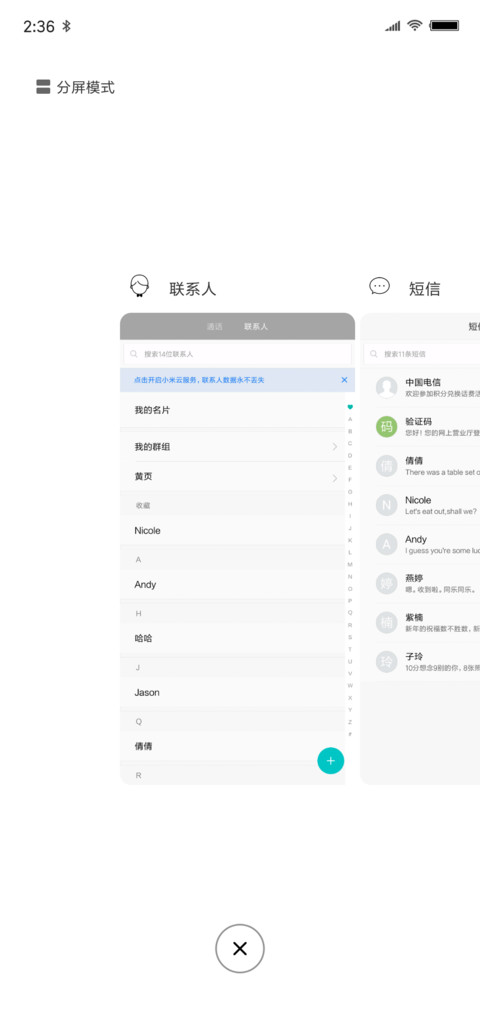Screen dimensions: 480x1013
Task: Jump to letter Z in index bar
Action: point(350,722)
